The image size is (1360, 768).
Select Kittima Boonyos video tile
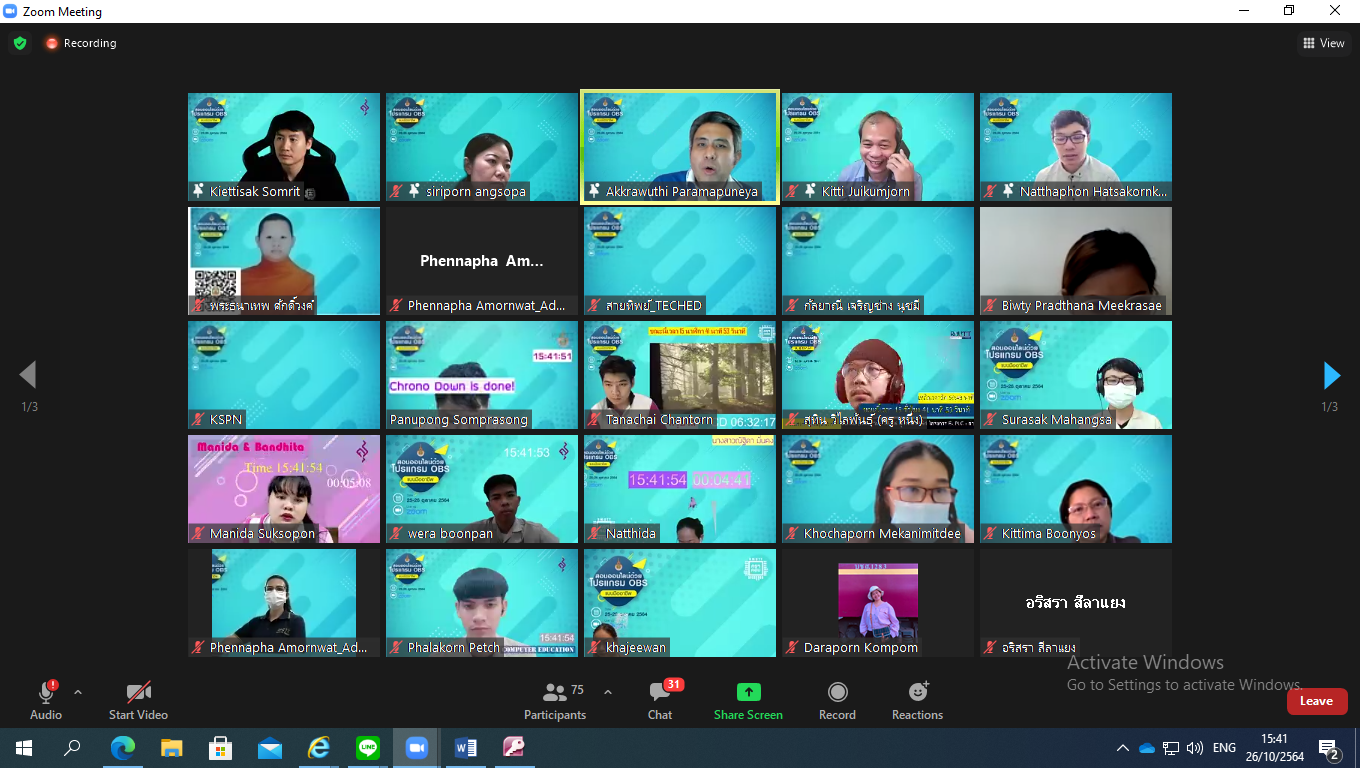tap(1076, 489)
